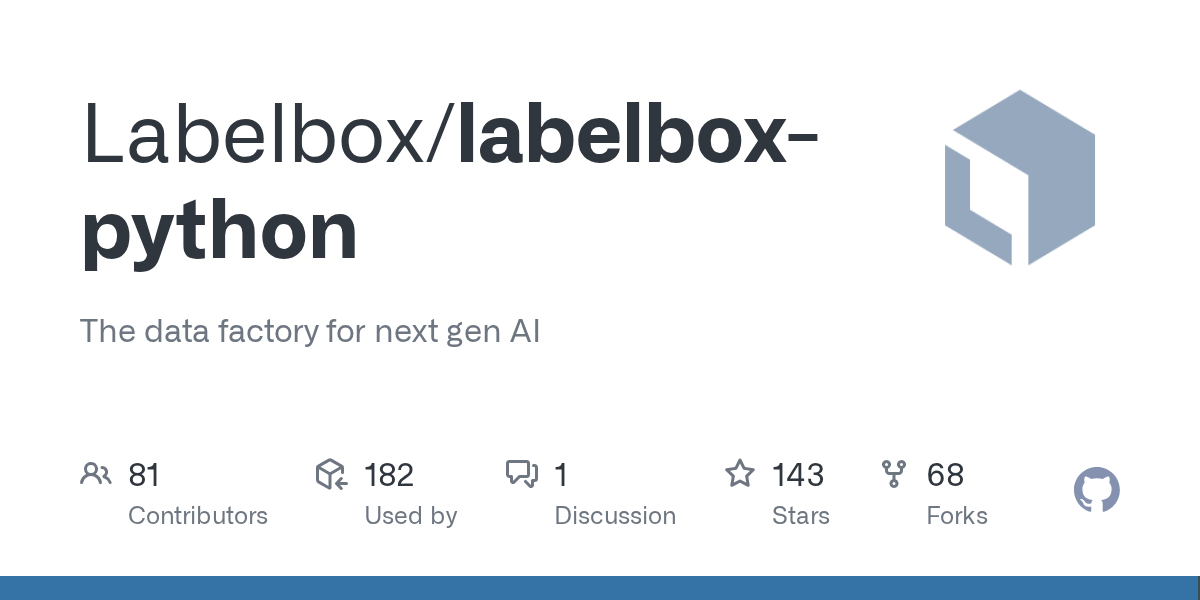Click the star icon
This screenshot has width=1200, height=600.
point(740,473)
